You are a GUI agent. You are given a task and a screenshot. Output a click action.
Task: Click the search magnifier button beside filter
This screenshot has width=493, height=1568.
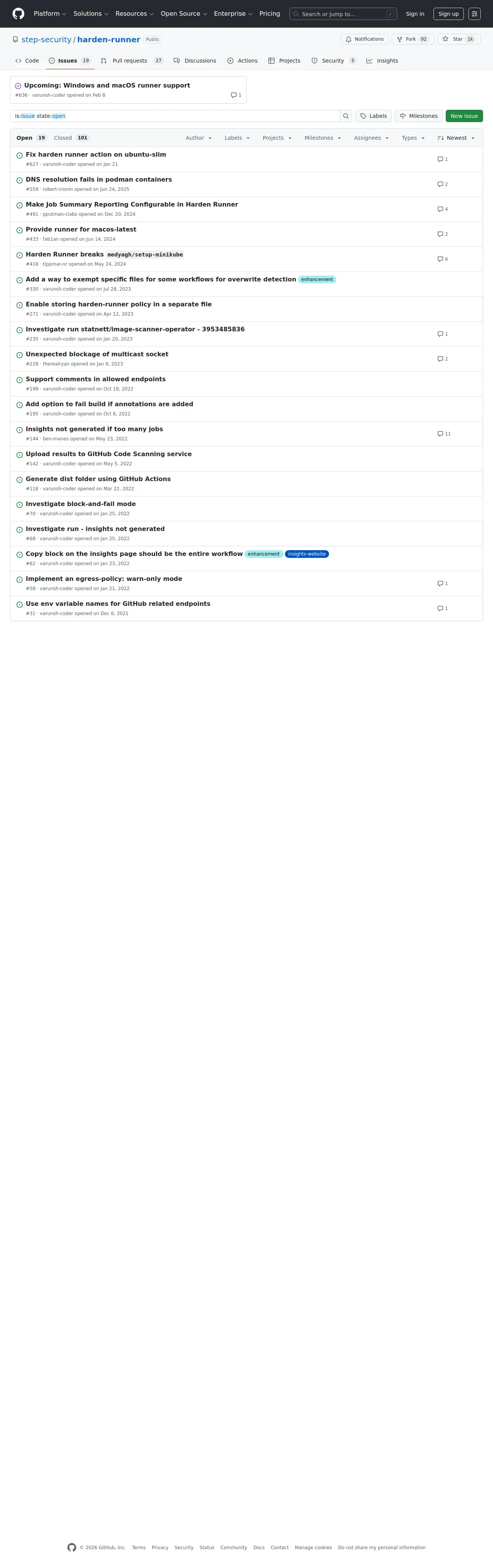tap(346, 116)
